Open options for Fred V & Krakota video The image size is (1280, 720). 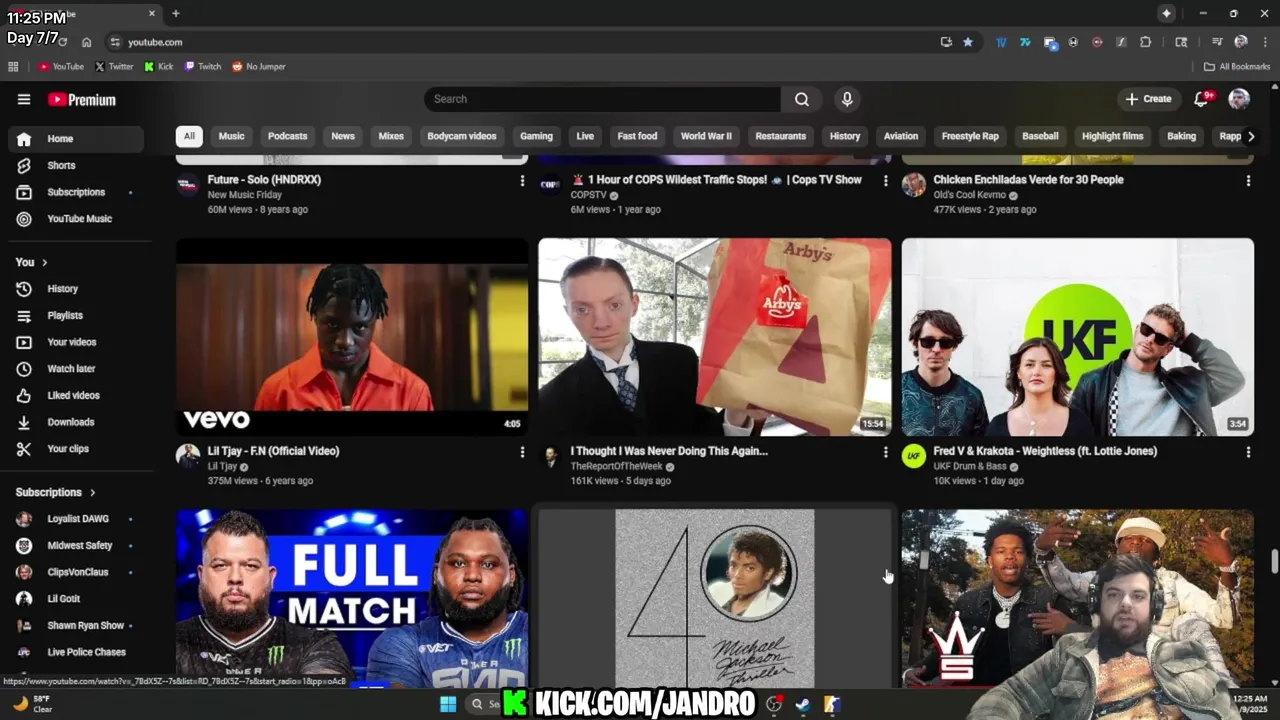coord(1248,452)
